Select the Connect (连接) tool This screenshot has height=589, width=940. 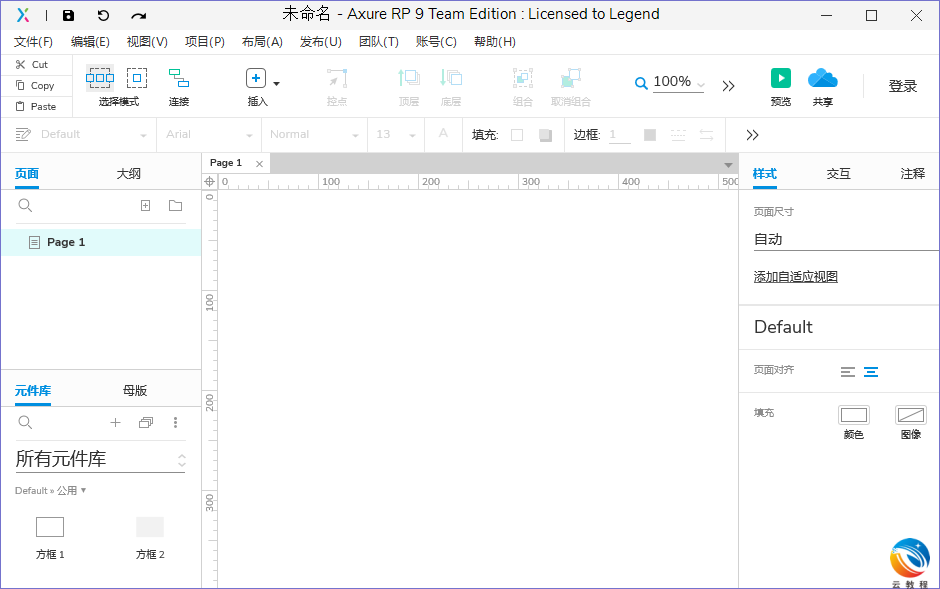click(178, 78)
